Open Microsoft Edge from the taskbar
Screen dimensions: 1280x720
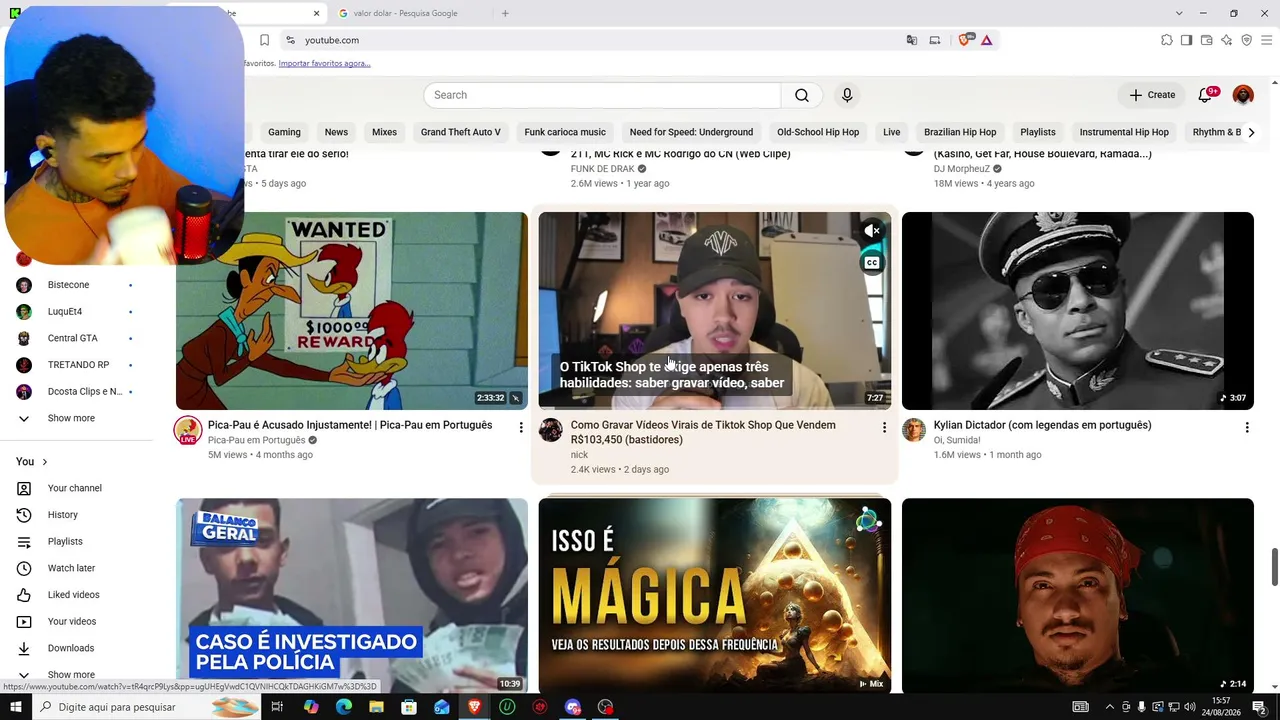(343, 707)
